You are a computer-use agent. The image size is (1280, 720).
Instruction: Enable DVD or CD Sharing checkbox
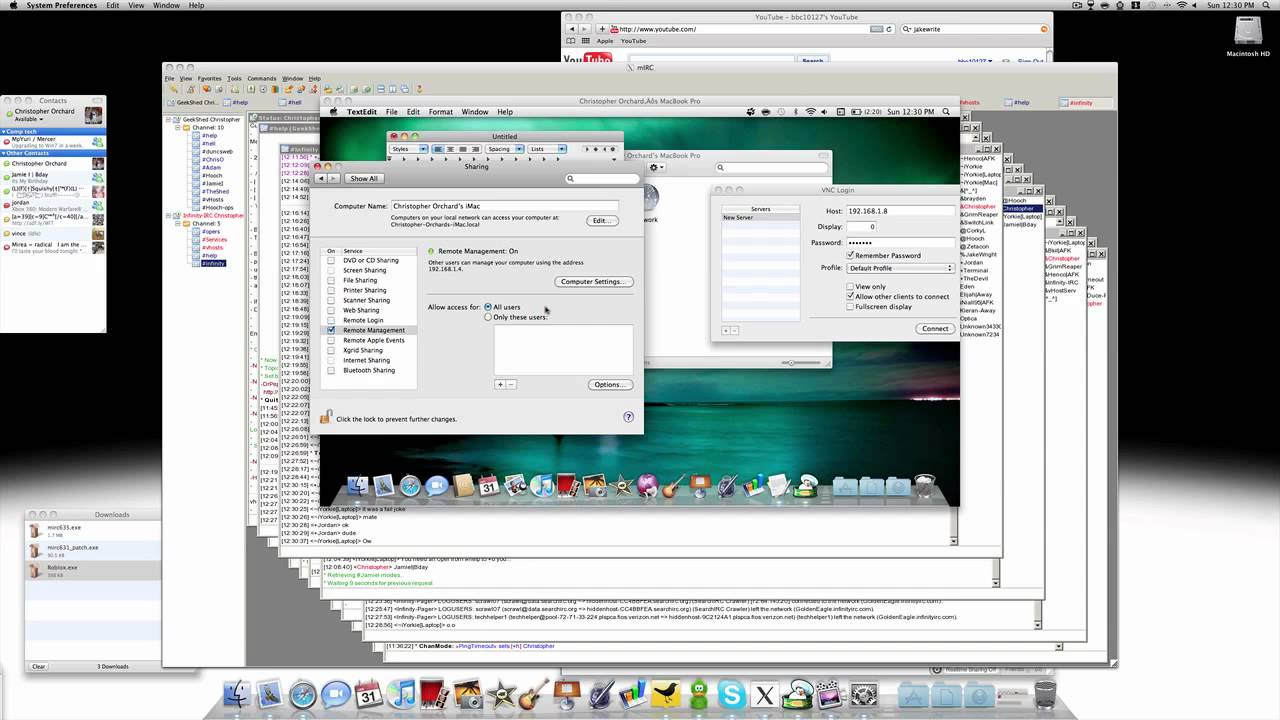coord(331,260)
